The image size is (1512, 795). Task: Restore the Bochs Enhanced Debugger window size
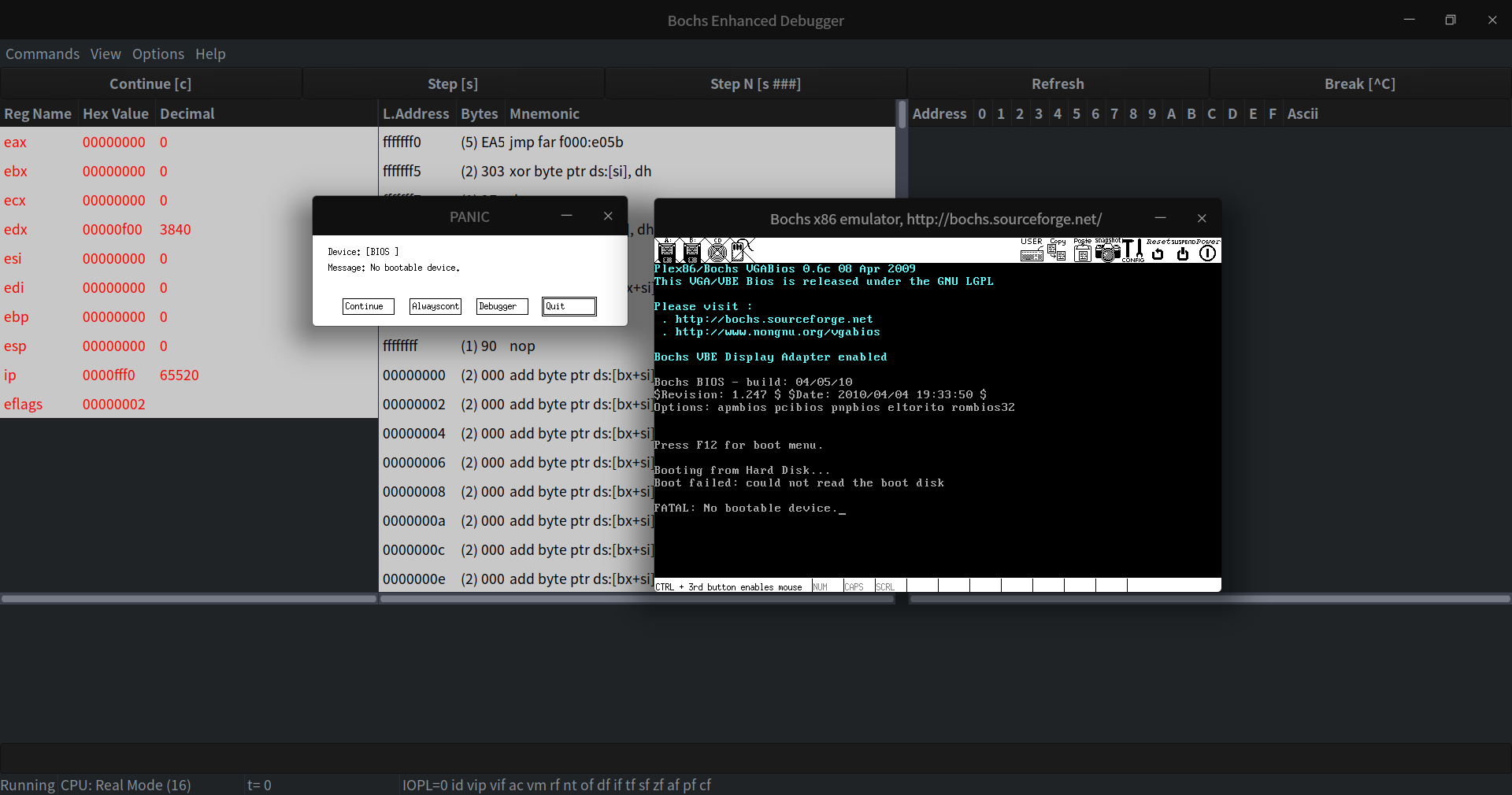(x=1450, y=20)
